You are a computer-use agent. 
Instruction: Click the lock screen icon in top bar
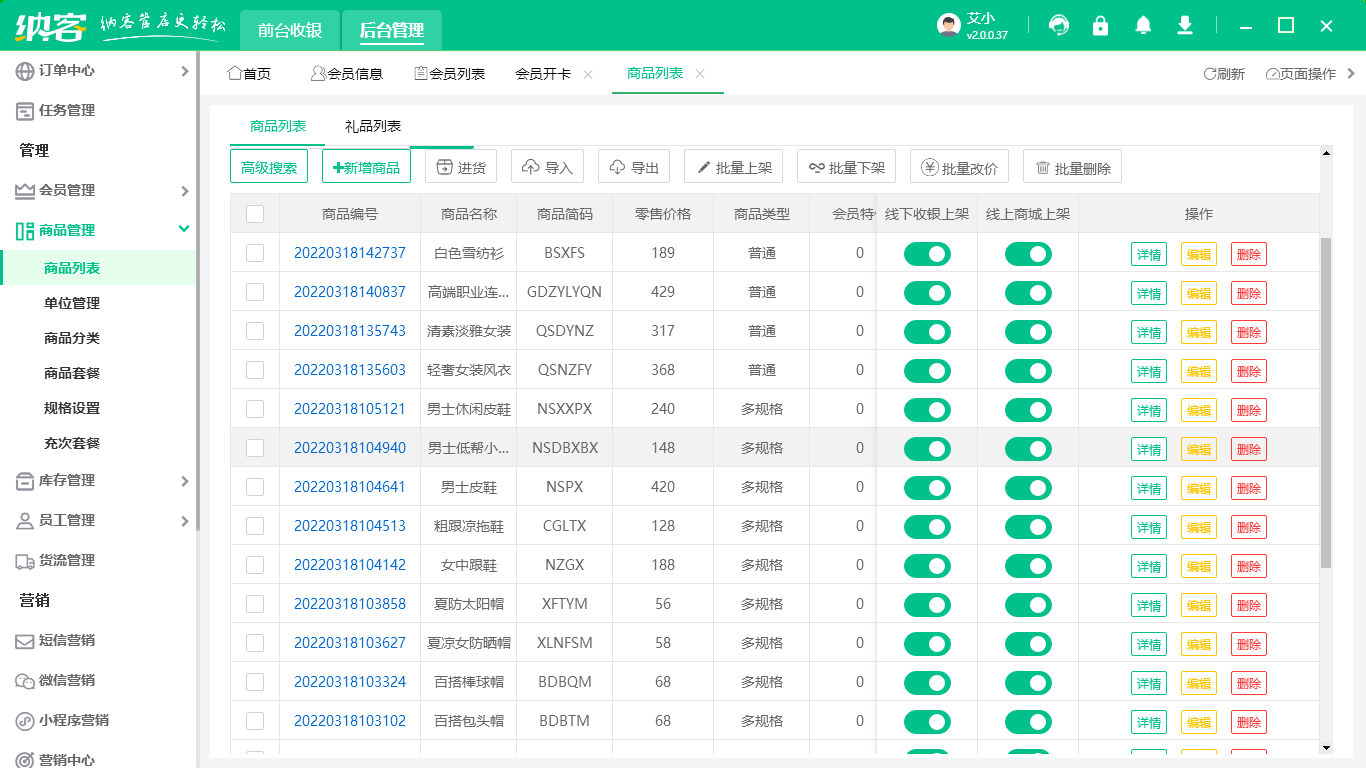[x=1101, y=25]
